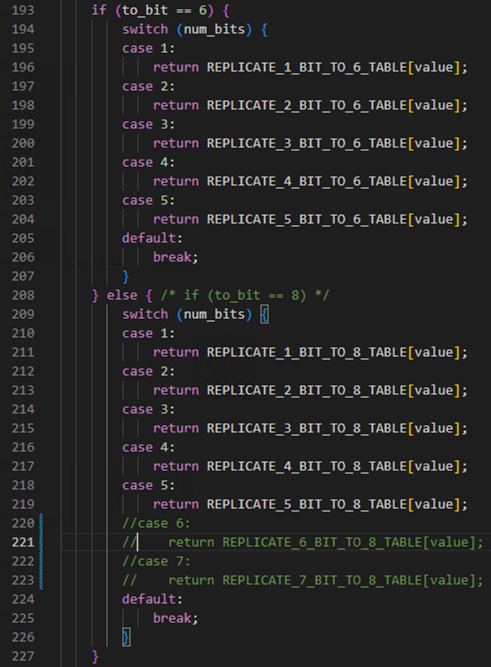Image resolution: width=491 pixels, height=667 pixels.
Task: Click REPLICATE_3_BIT_TO_8_TABLE identifier
Action: pyautogui.click(x=307, y=428)
